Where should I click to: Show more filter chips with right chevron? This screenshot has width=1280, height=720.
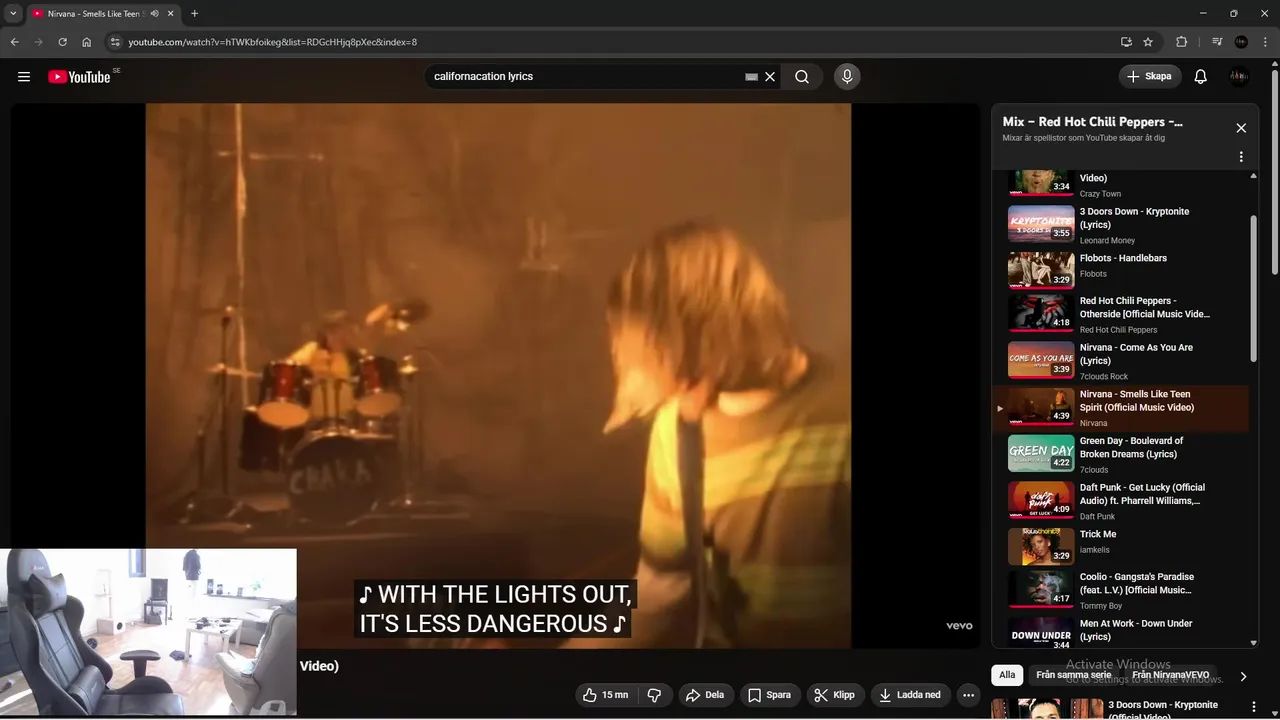[1243, 676]
